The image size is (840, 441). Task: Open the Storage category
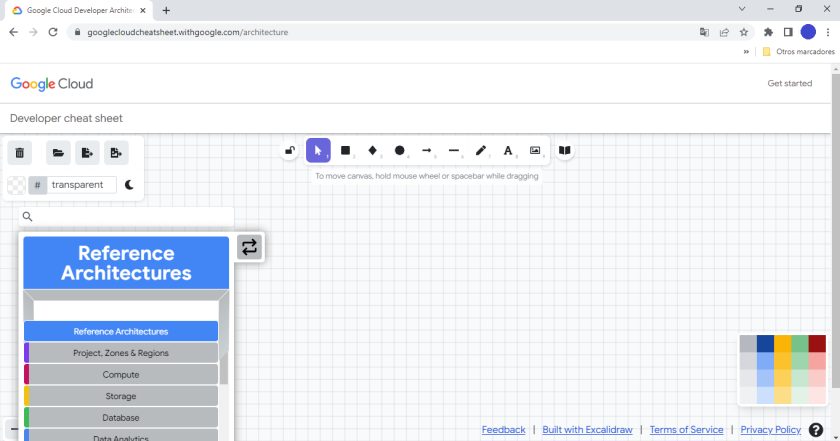(121, 396)
